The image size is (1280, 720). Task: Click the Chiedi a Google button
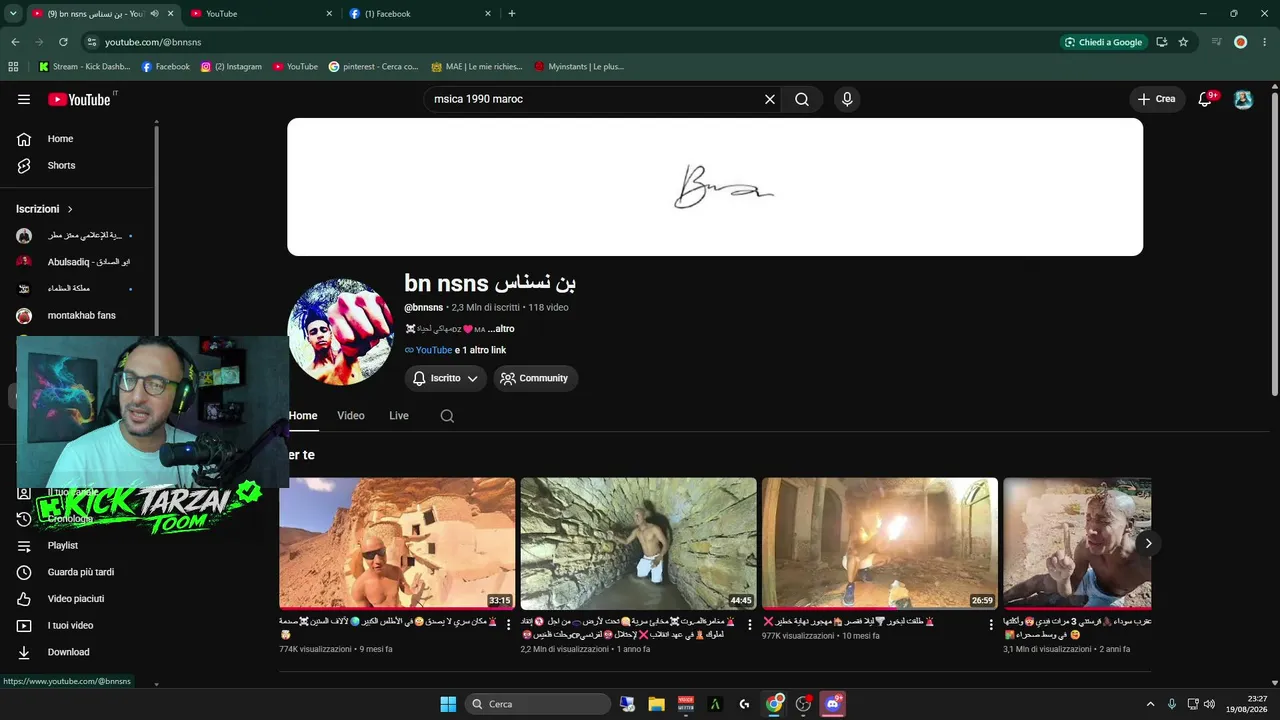[x=1103, y=42]
